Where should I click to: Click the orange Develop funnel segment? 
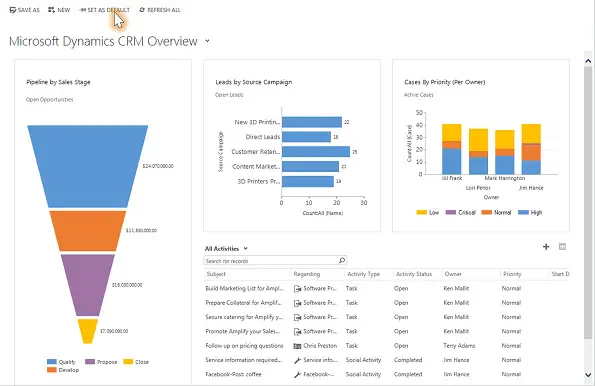(x=88, y=231)
